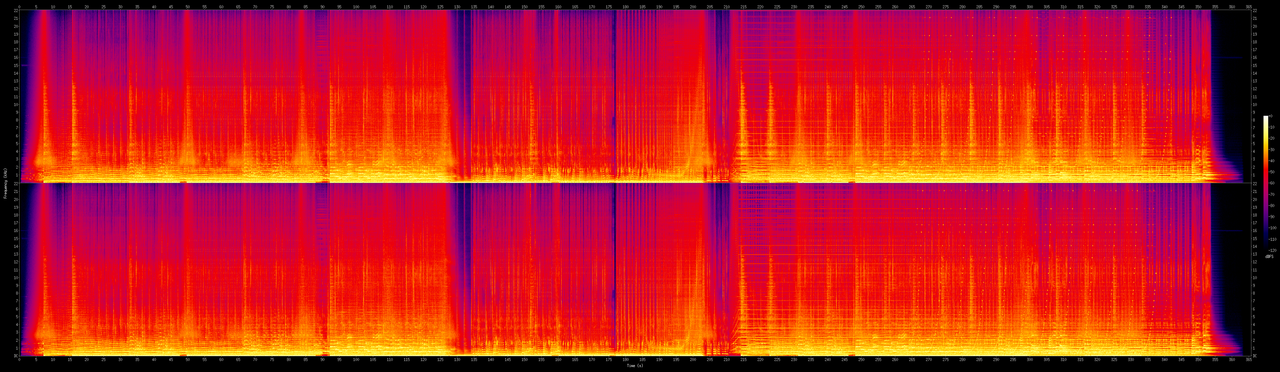Click the -120 value on the color scale
1280x372 pixels.
pyautogui.click(x=1273, y=250)
